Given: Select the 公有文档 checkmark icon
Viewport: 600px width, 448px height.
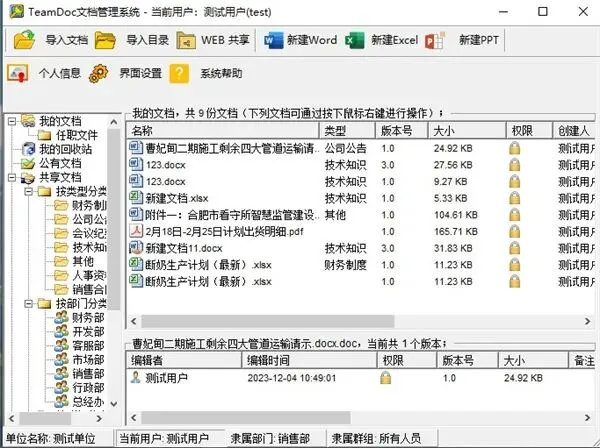Looking at the screenshot, I should [28, 163].
